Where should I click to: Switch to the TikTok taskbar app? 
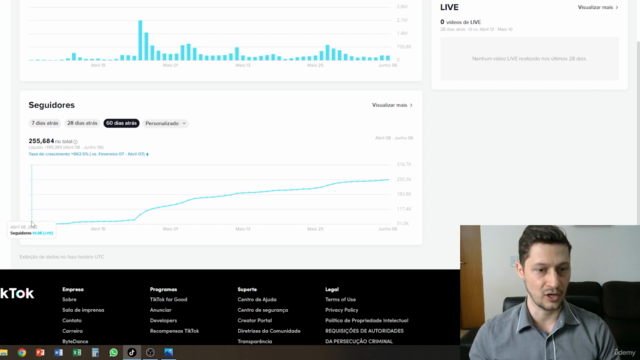click(x=132, y=353)
